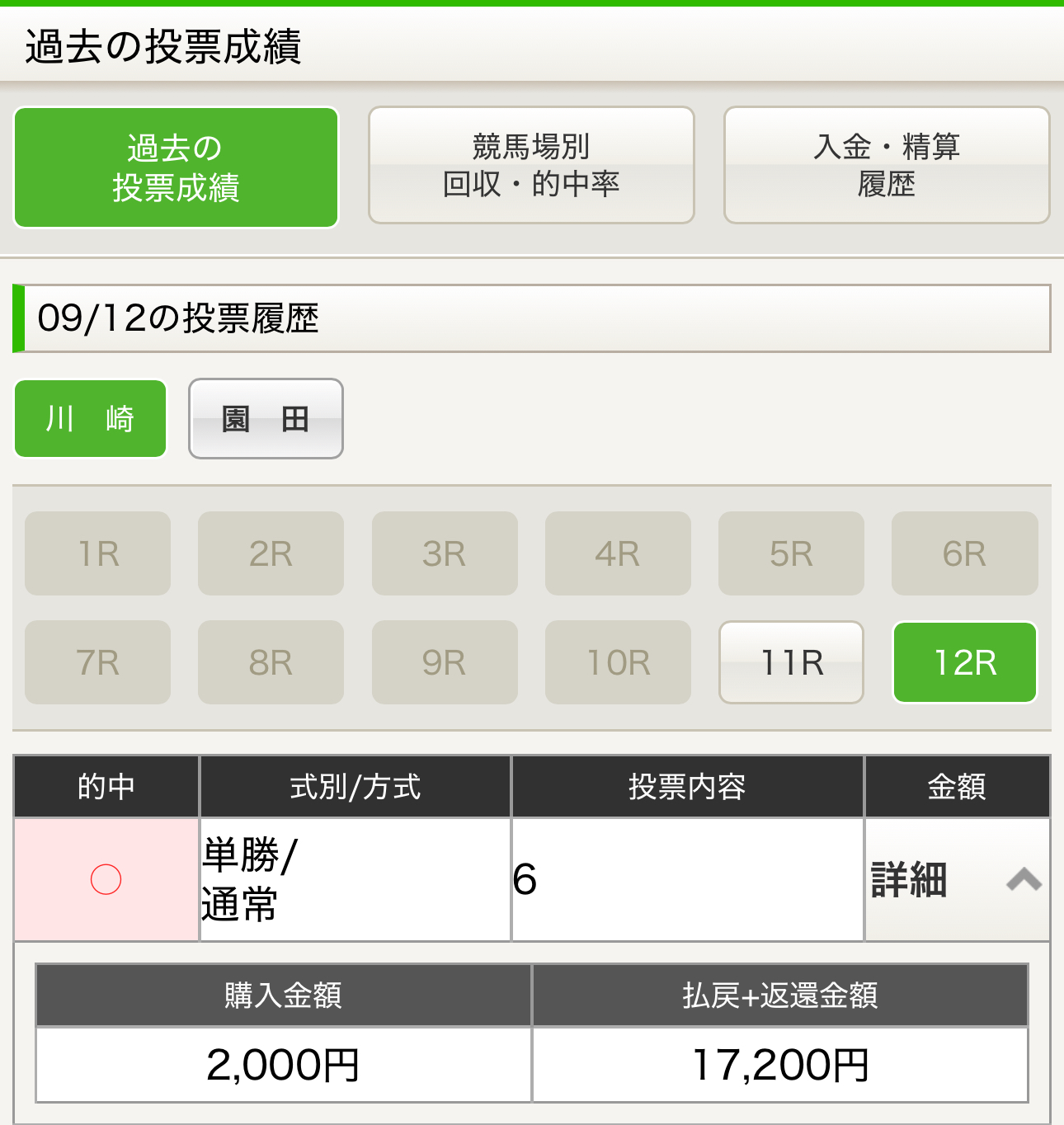Click the 09/12の投票履歴 heading
1064x1125 pixels.
pyautogui.click(x=178, y=318)
